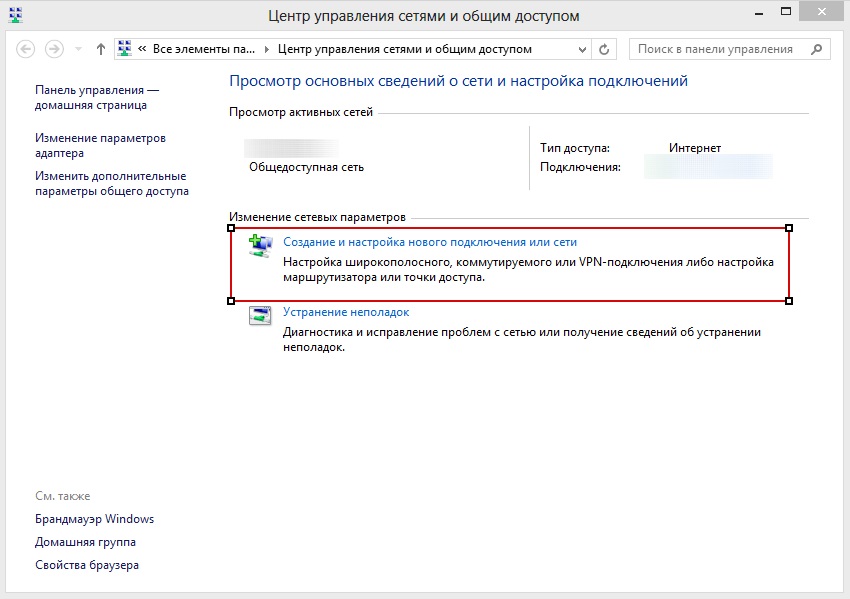Click 'Подключения:' label
This screenshot has width=850, height=599.
pos(580,167)
